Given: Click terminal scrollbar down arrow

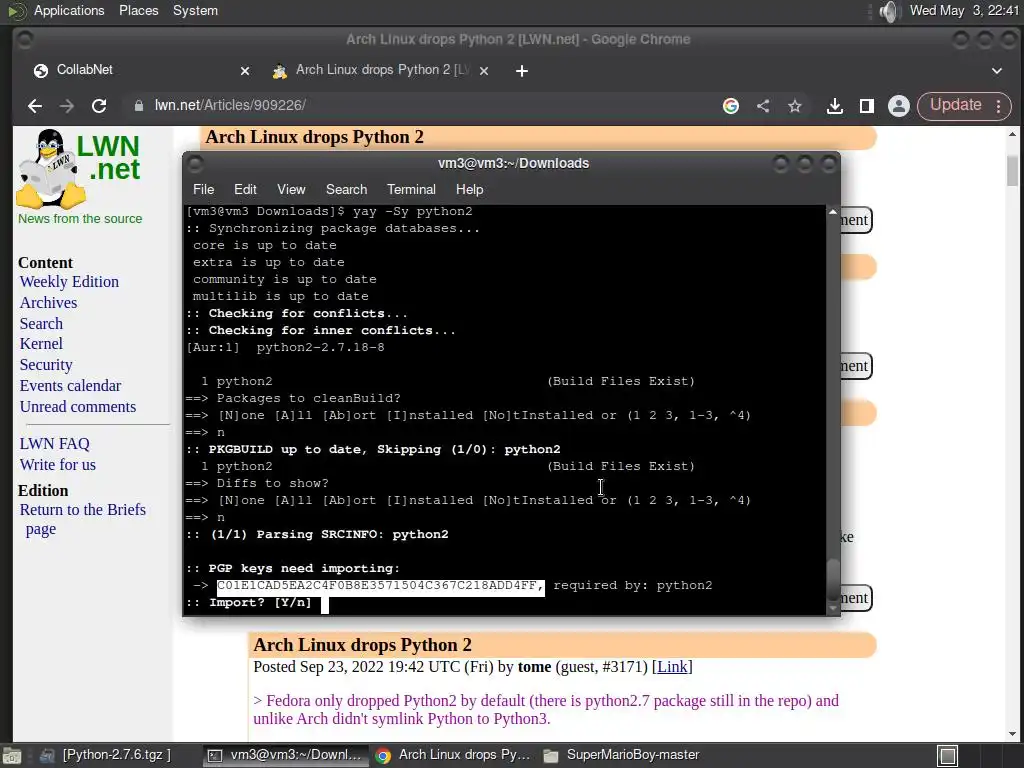Looking at the screenshot, I should [x=832, y=608].
